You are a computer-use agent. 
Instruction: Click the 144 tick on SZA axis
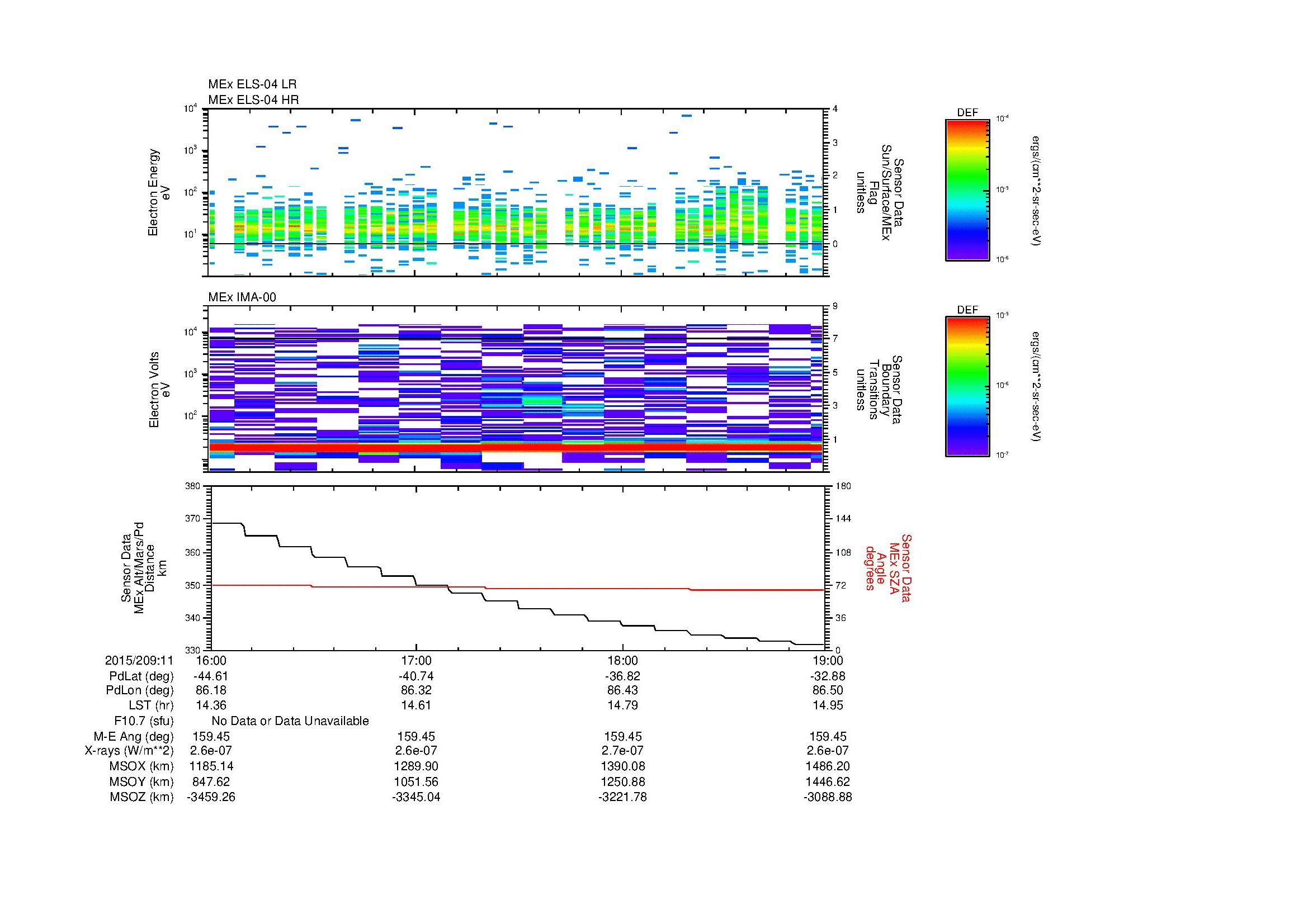click(x=843, y=519)
